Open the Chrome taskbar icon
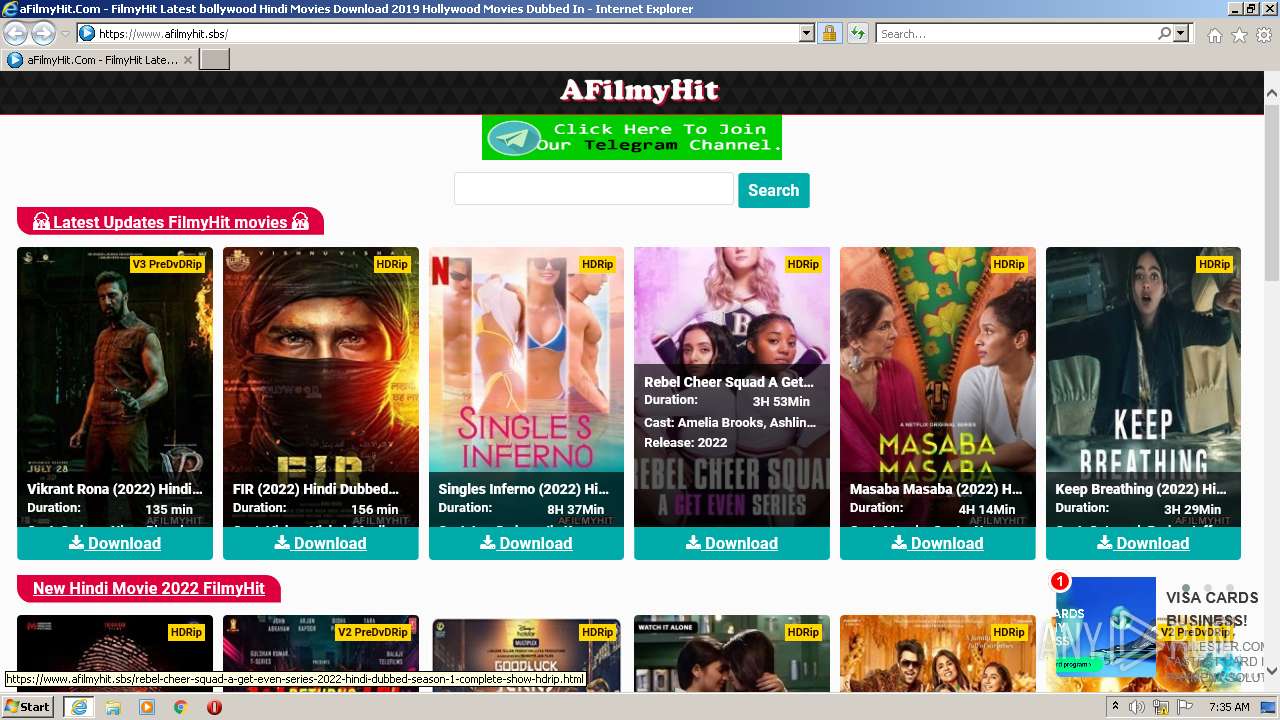This screenshot has height=720, width=1280. pos(181,707)
